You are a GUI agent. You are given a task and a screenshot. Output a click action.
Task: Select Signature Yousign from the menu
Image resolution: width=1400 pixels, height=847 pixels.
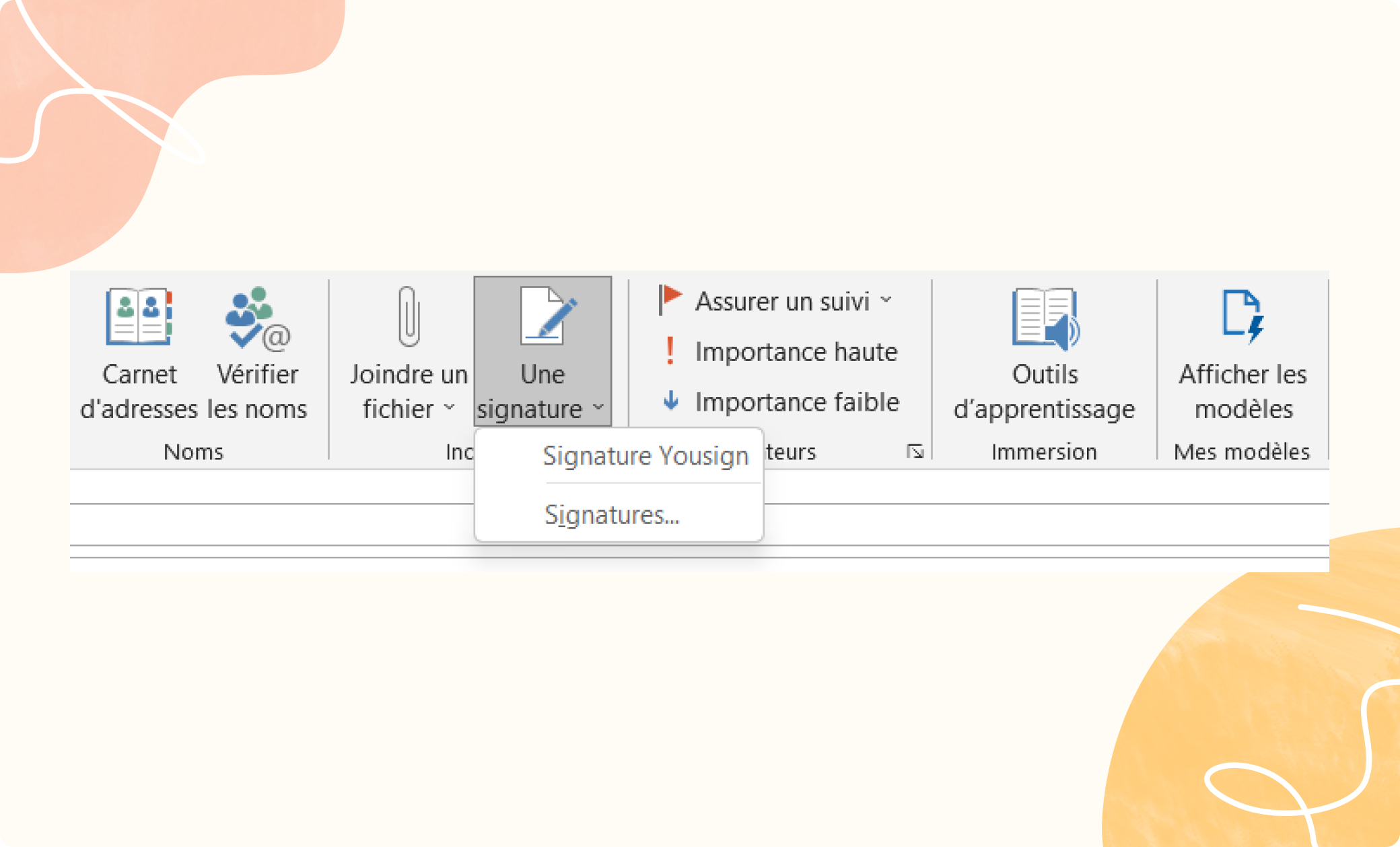[x=645, y=455]
